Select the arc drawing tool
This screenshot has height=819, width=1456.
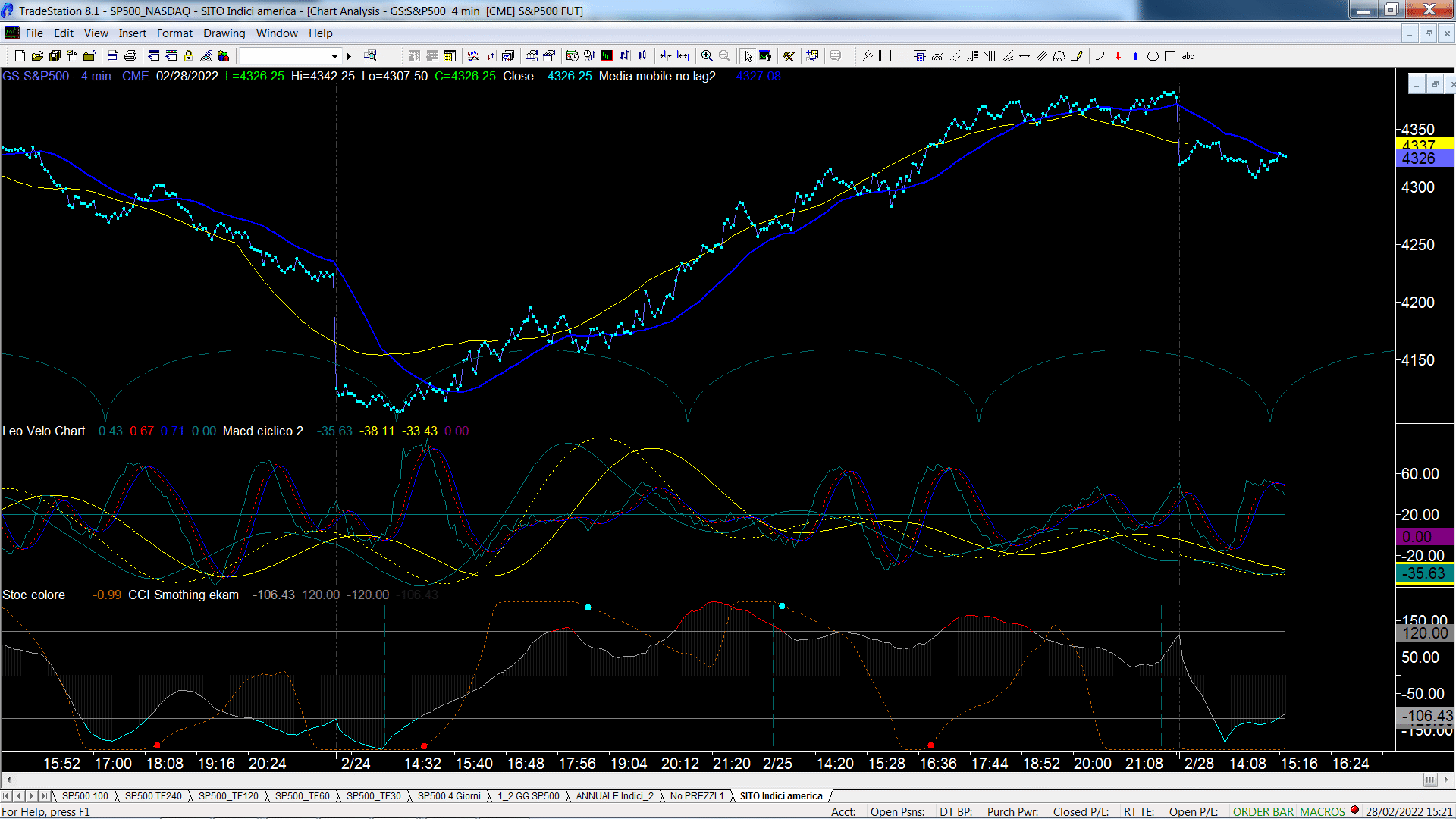point(1100,56)
